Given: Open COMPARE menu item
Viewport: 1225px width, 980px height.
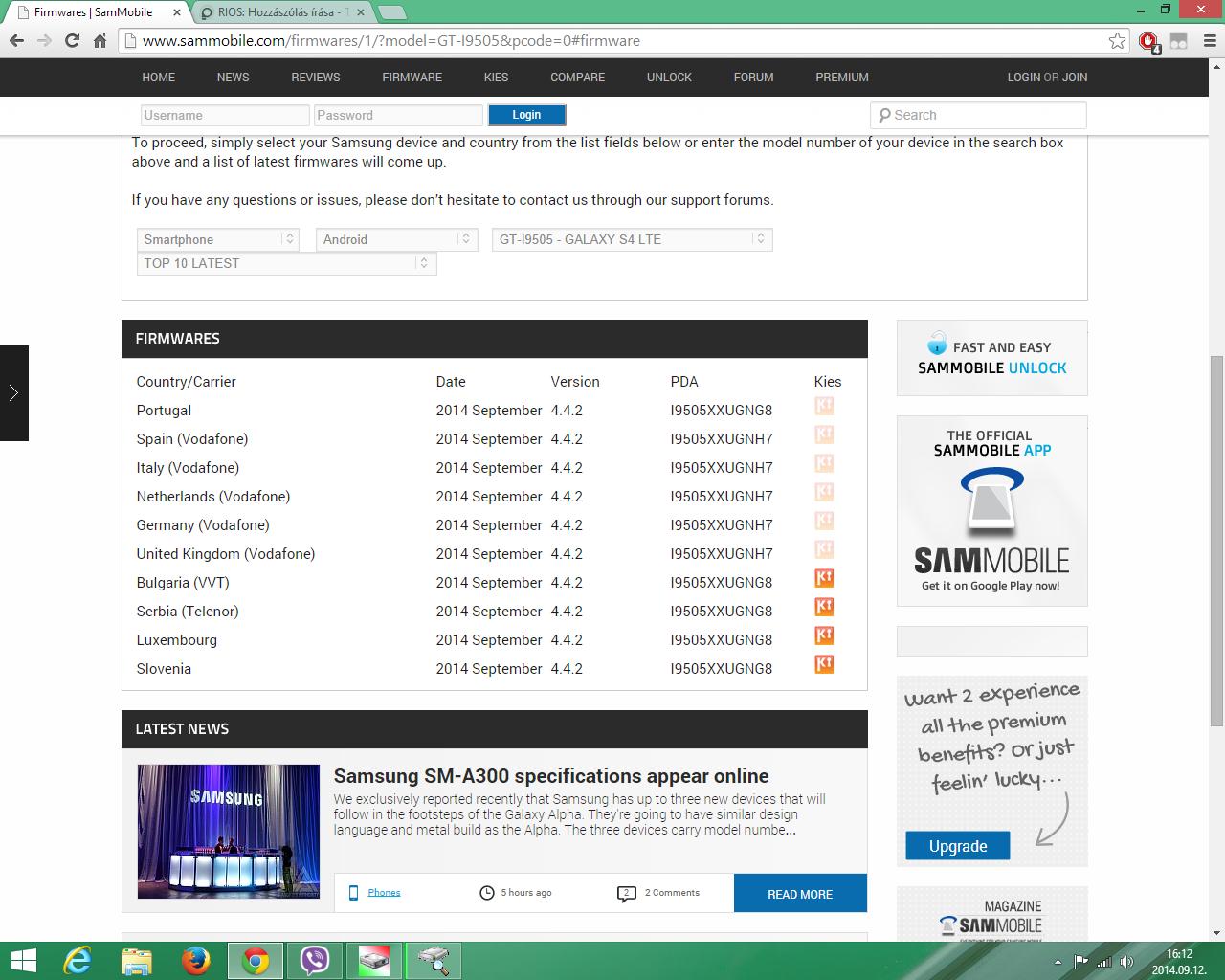Looking at the screenshot, I should 577,78.
